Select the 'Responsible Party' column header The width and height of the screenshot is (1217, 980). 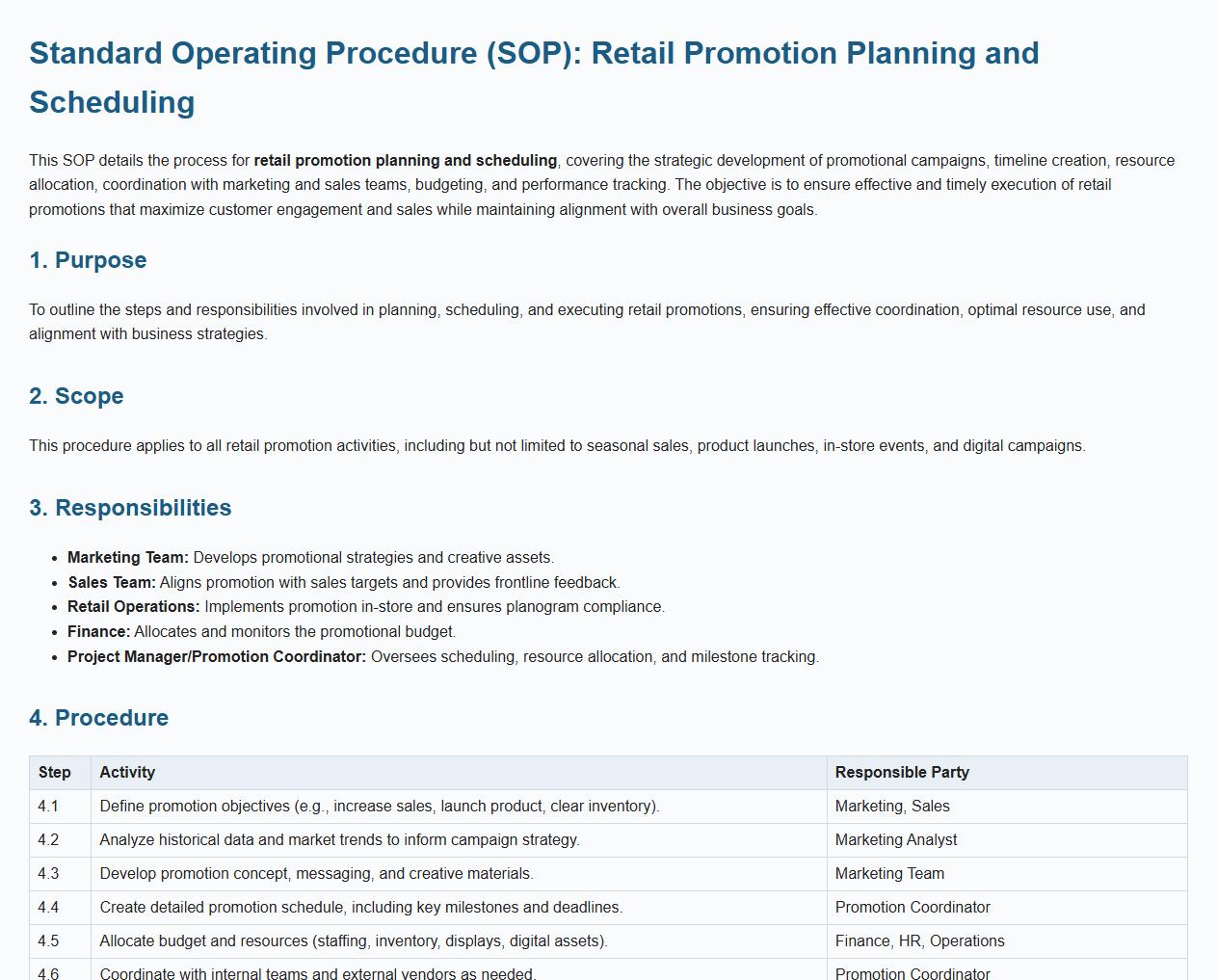902,773
